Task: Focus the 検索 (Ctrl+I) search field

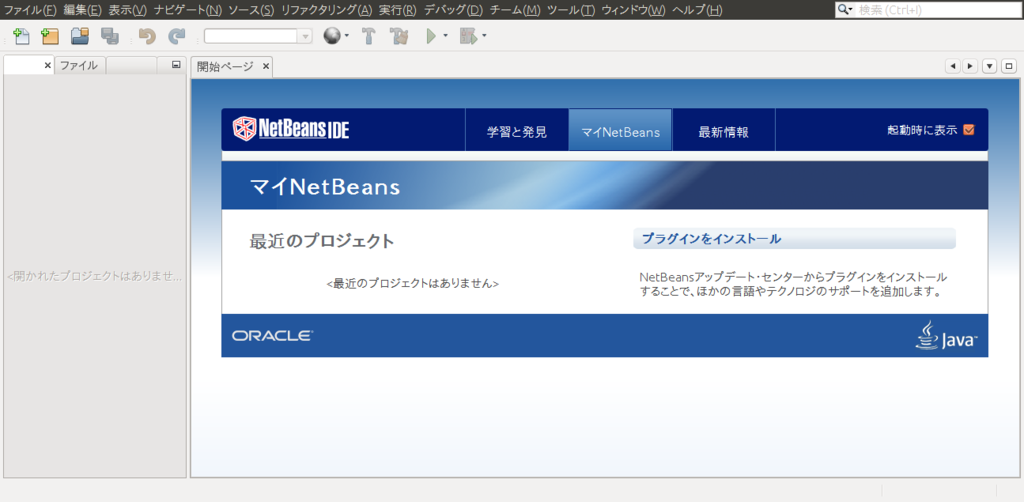Action: coord(938,10)
